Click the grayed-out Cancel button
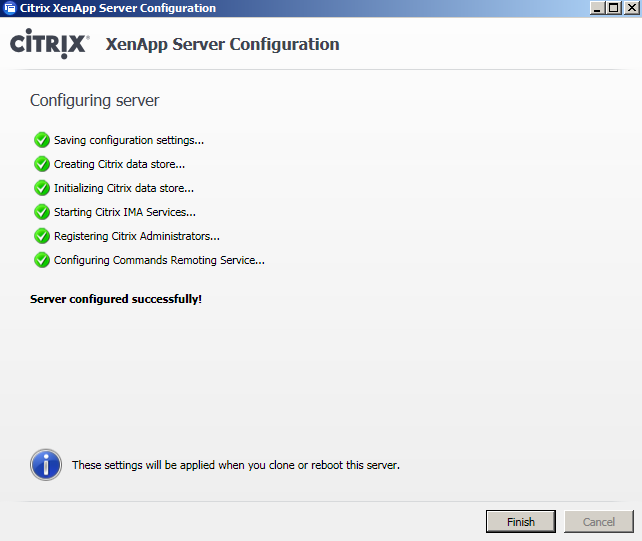 (x=599, y=521)
